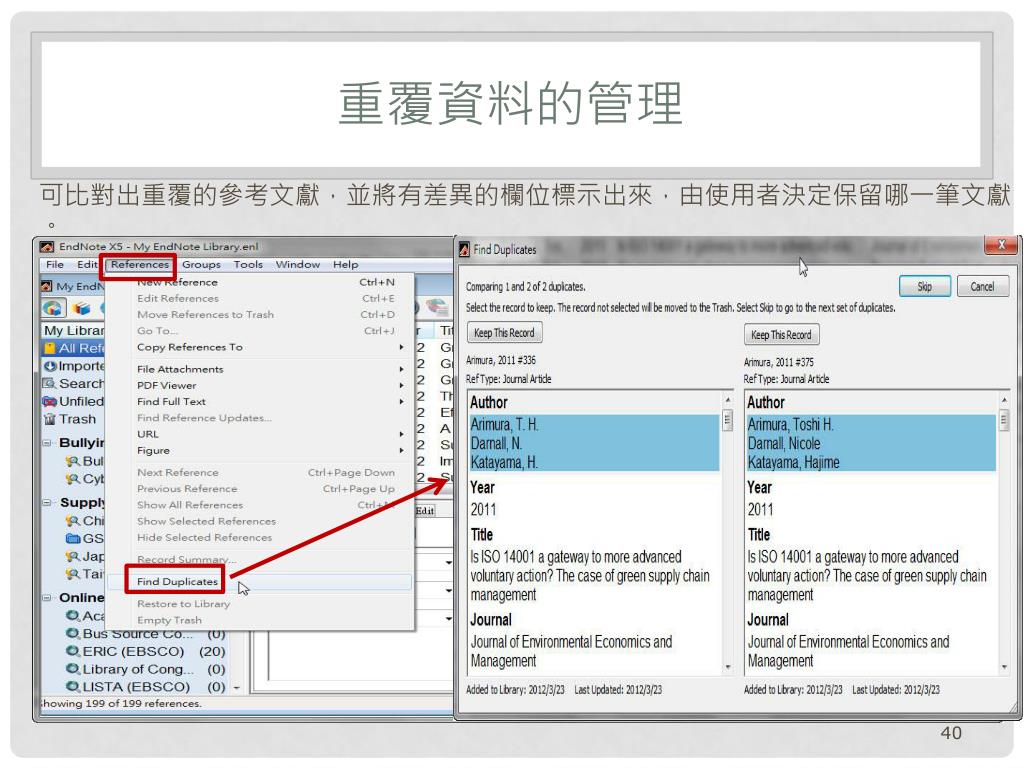Expand the PDF Viewer submenu arrow
The image size is (1024, 768).
click(402, 385)
